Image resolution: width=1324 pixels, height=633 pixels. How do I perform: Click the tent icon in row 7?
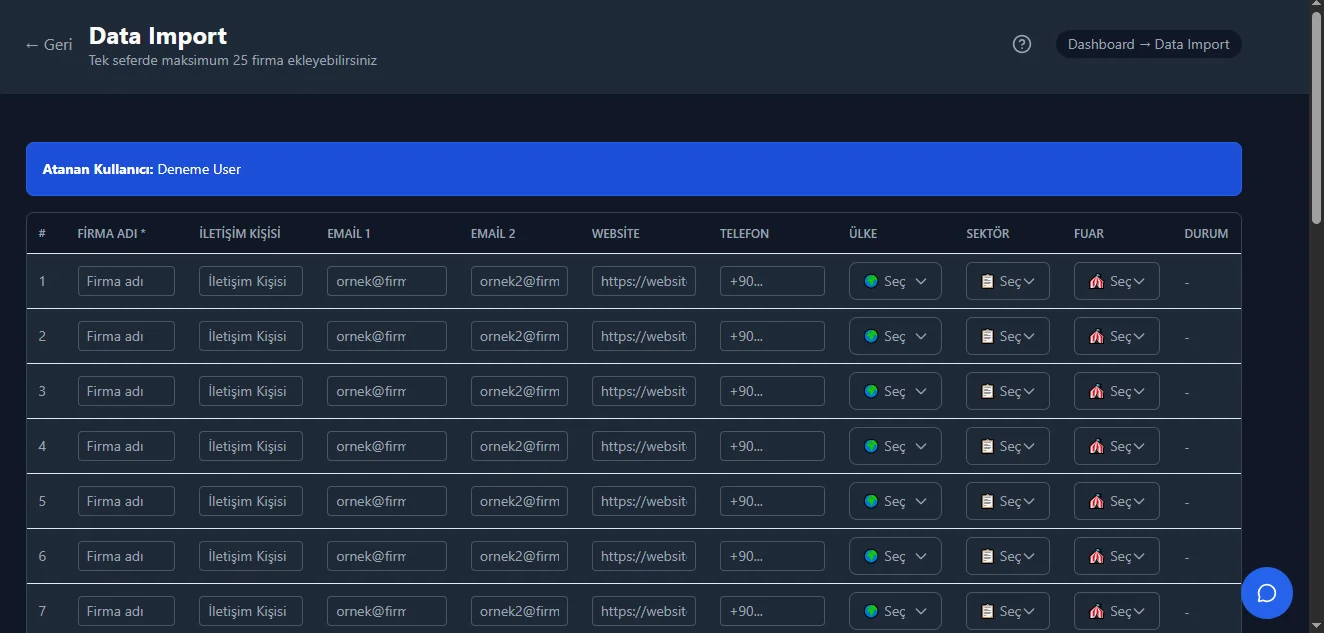[x=1096, y=611]
